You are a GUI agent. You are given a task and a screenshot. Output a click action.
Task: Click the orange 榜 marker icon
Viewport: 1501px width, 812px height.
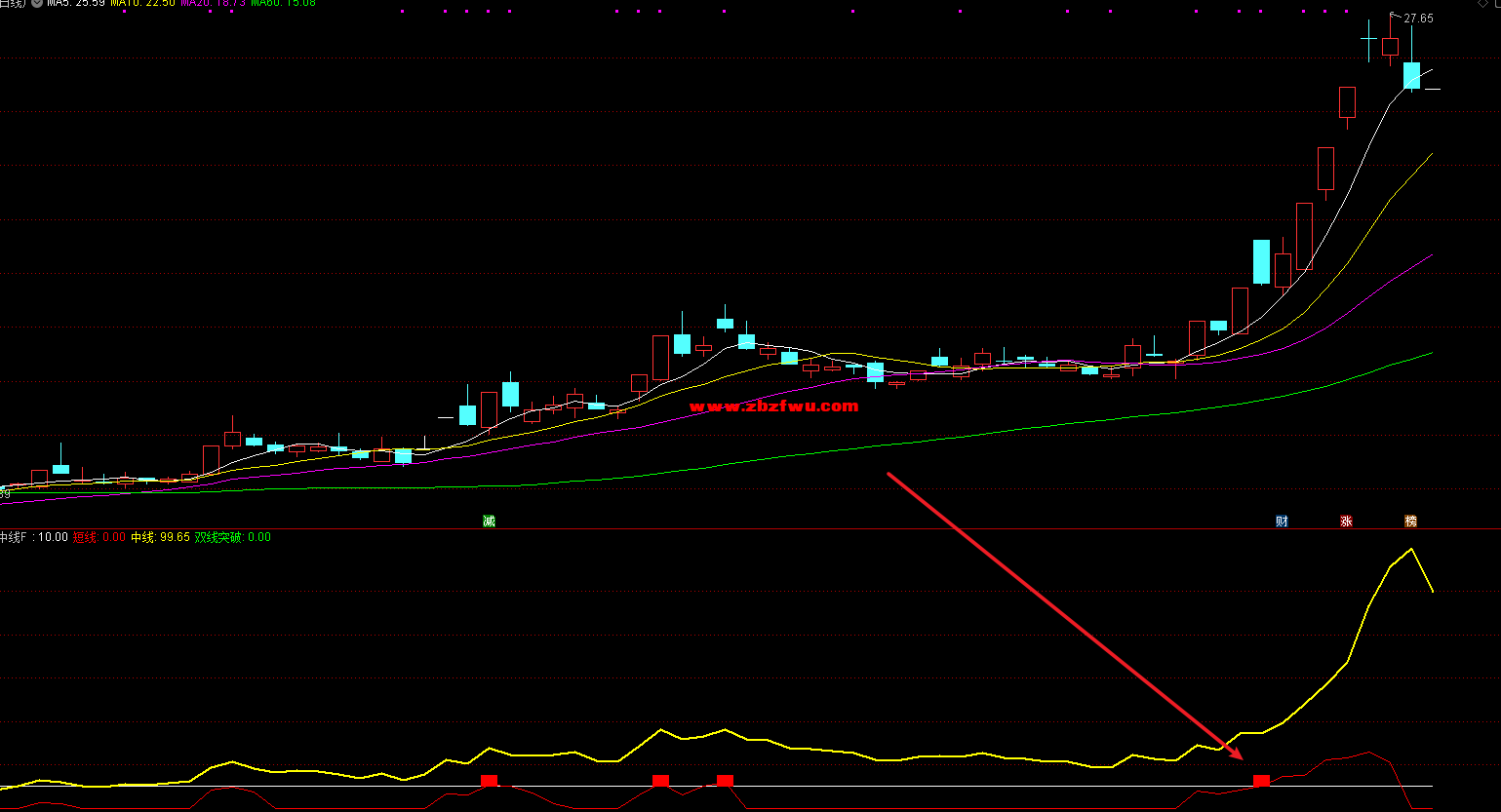1410,522
